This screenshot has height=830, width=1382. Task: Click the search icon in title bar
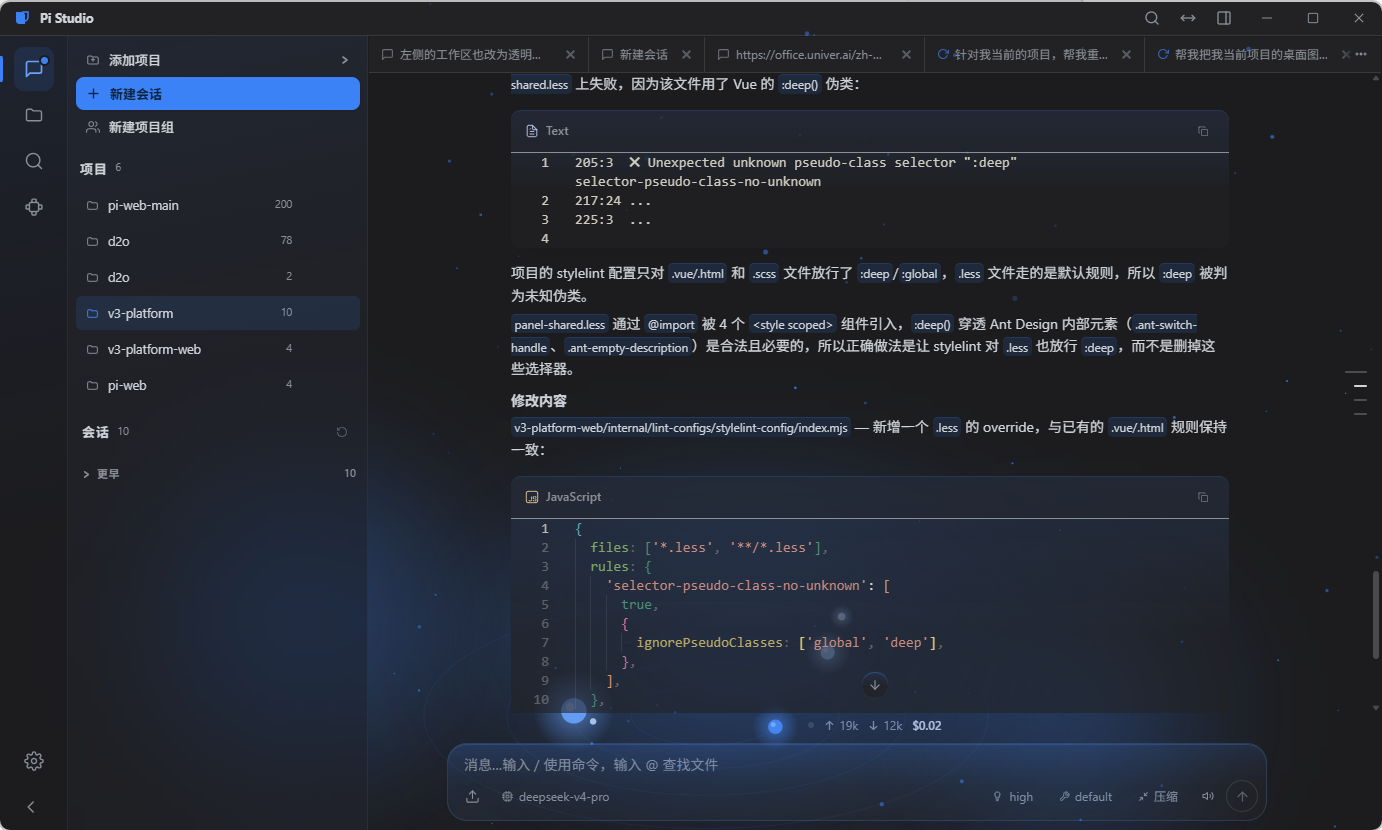coord(1152,18)
